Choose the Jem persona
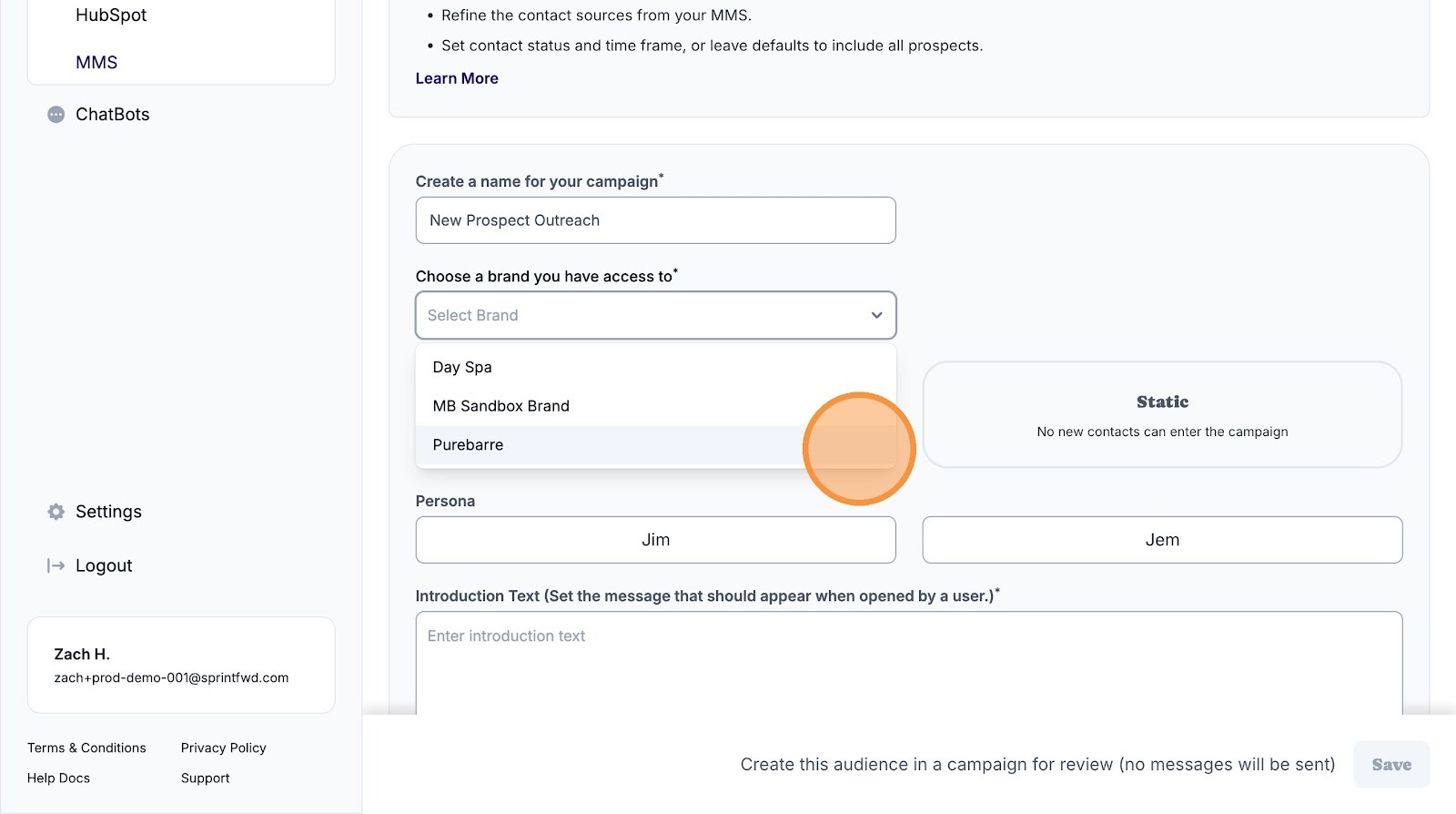Screen dimensions: 1456x814 coord(1162,540)
